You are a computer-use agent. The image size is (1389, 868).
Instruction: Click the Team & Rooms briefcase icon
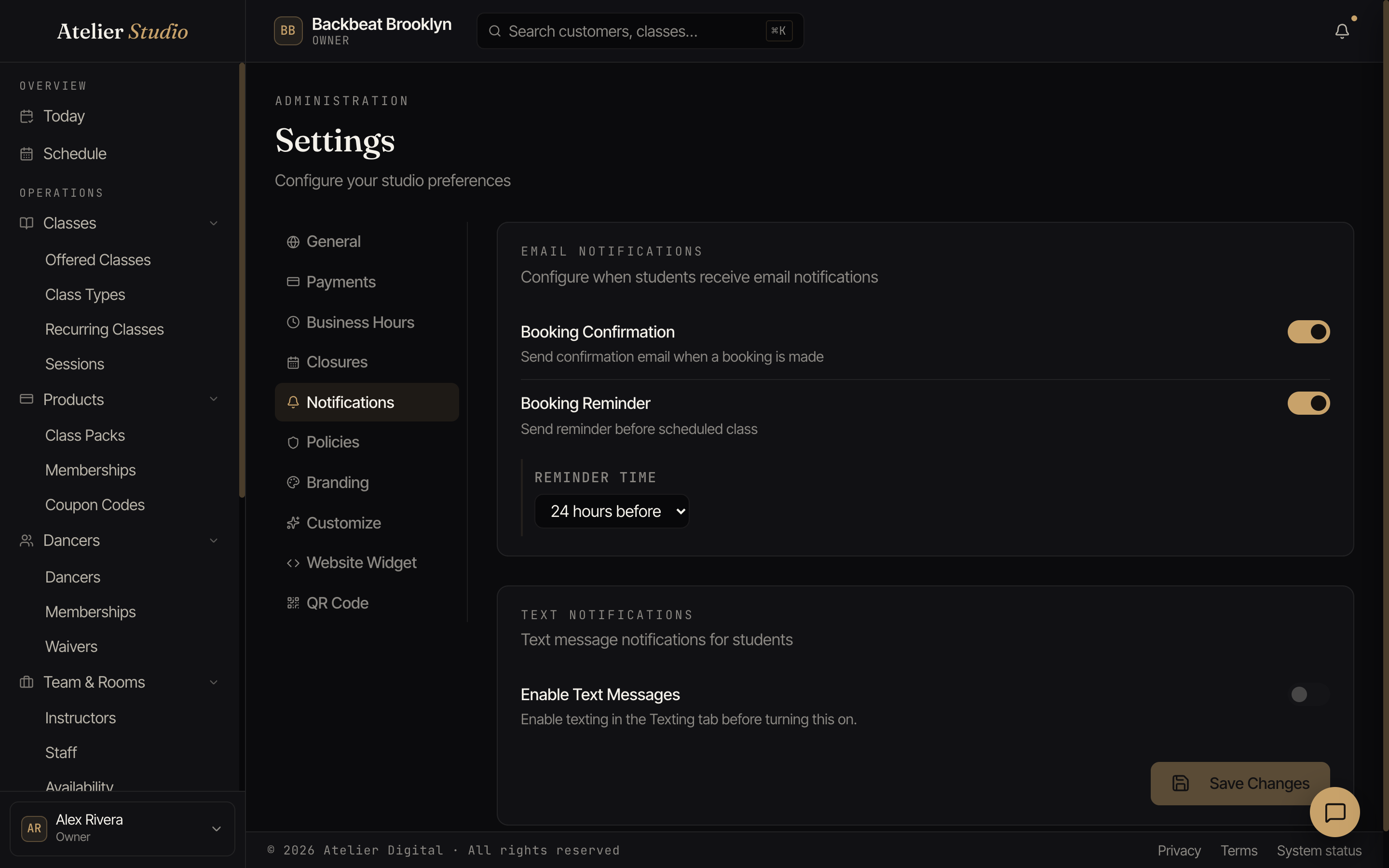(27, 682)
